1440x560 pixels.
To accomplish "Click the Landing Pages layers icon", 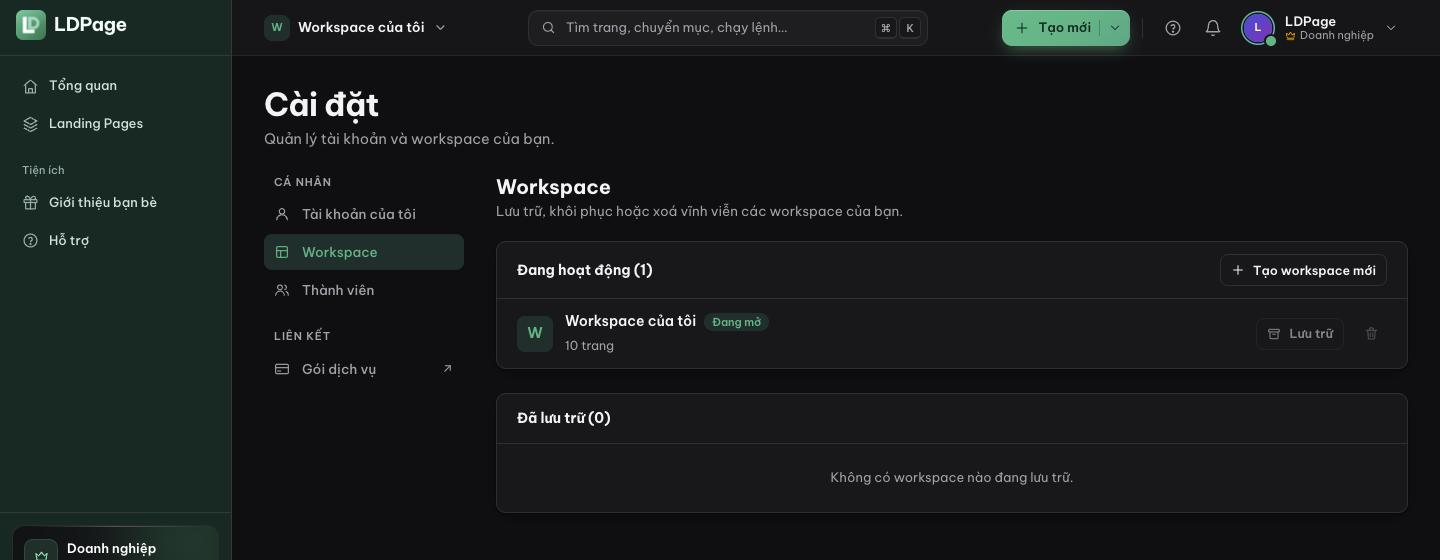I will click(x=31, y=124).
